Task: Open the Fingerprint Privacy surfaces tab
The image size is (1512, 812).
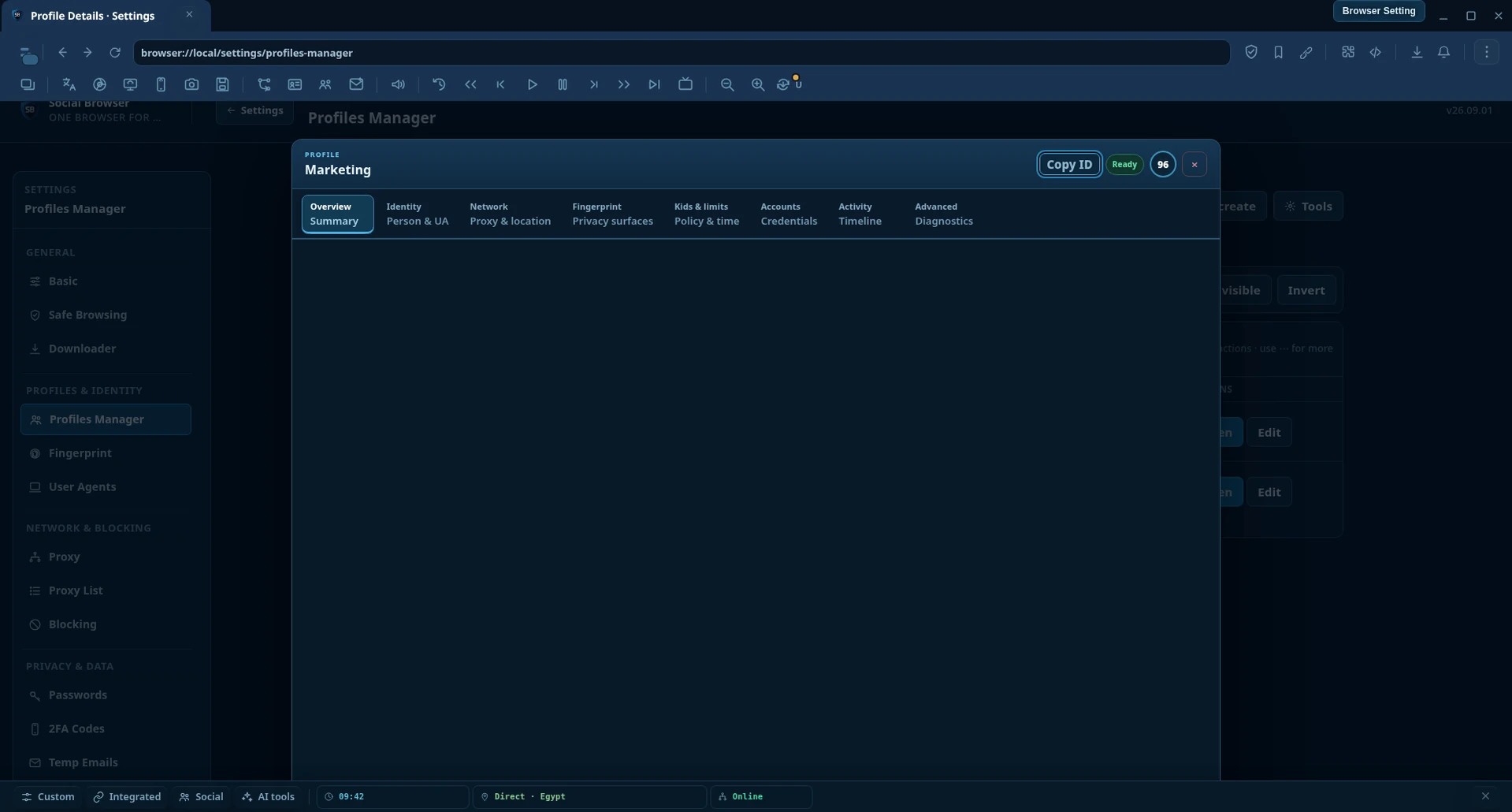Action: click(x=612, y=214)
